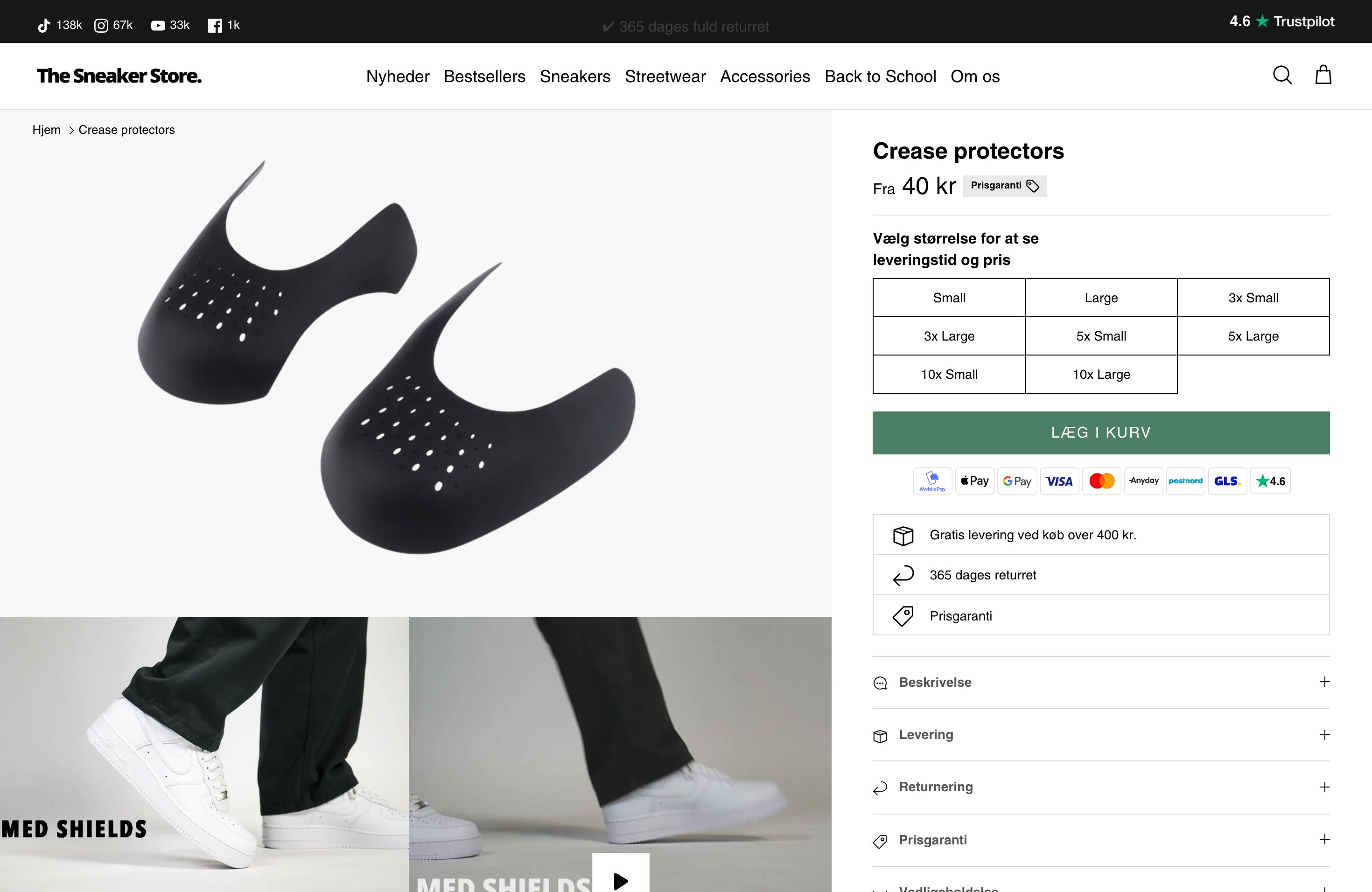Screen dimensions: 1372x892
Task: Open the Facebook page icon
Action: click(215, 25)
